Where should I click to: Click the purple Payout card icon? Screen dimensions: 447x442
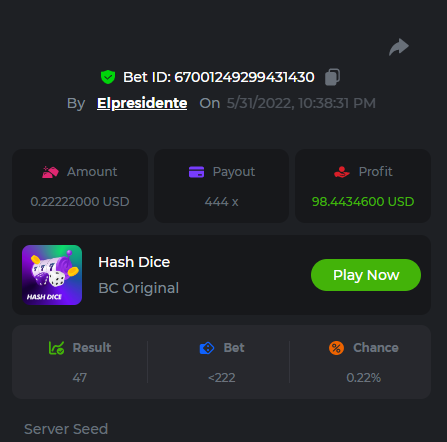(x=196, y=172)
